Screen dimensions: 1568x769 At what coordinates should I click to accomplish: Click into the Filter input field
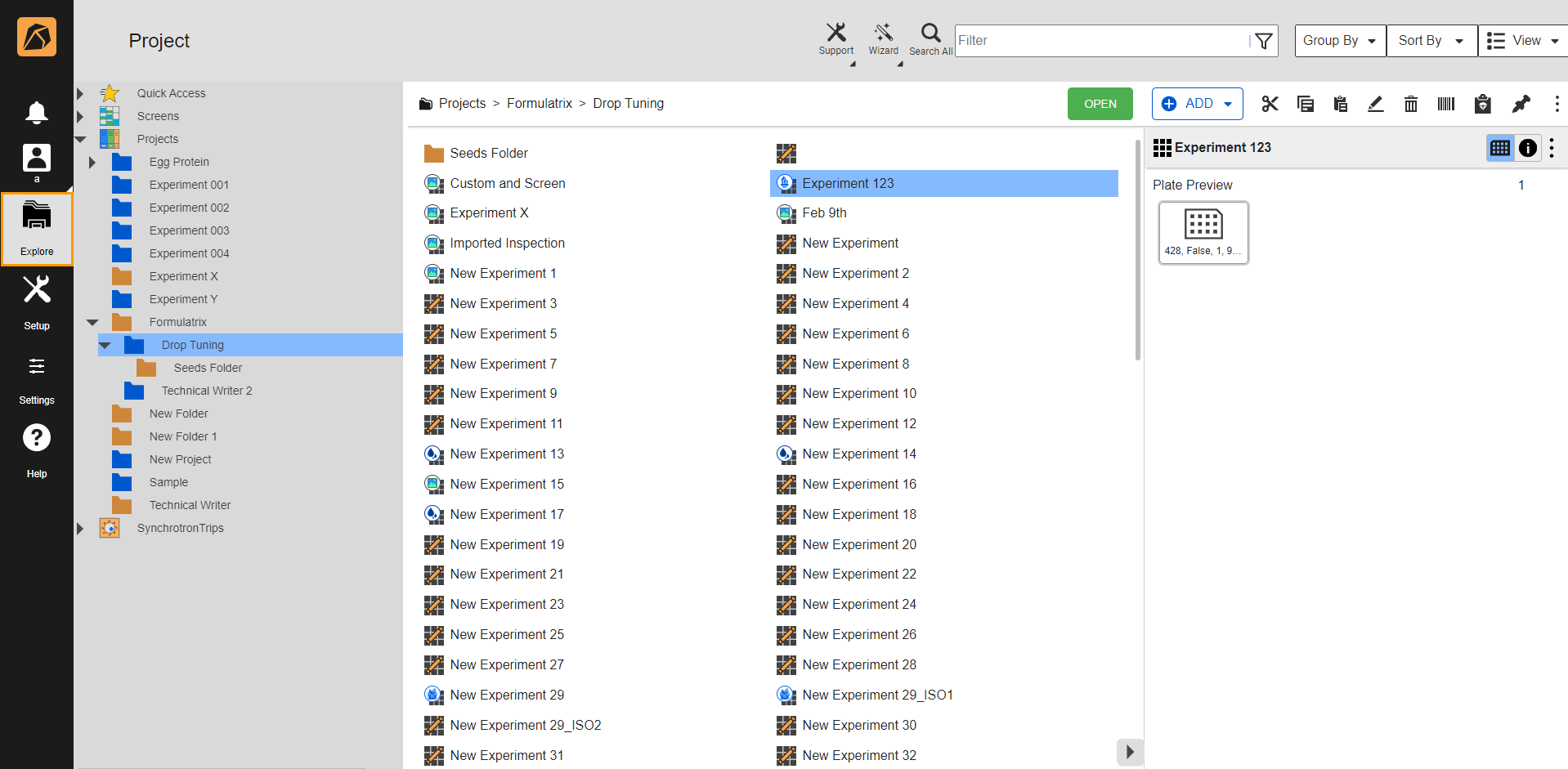pos(1102,41)
